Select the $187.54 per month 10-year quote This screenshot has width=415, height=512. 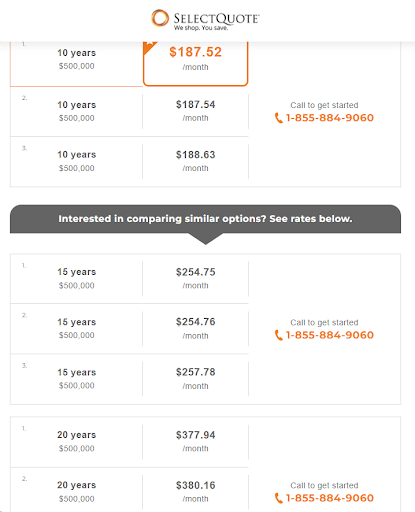click(196, 111)
